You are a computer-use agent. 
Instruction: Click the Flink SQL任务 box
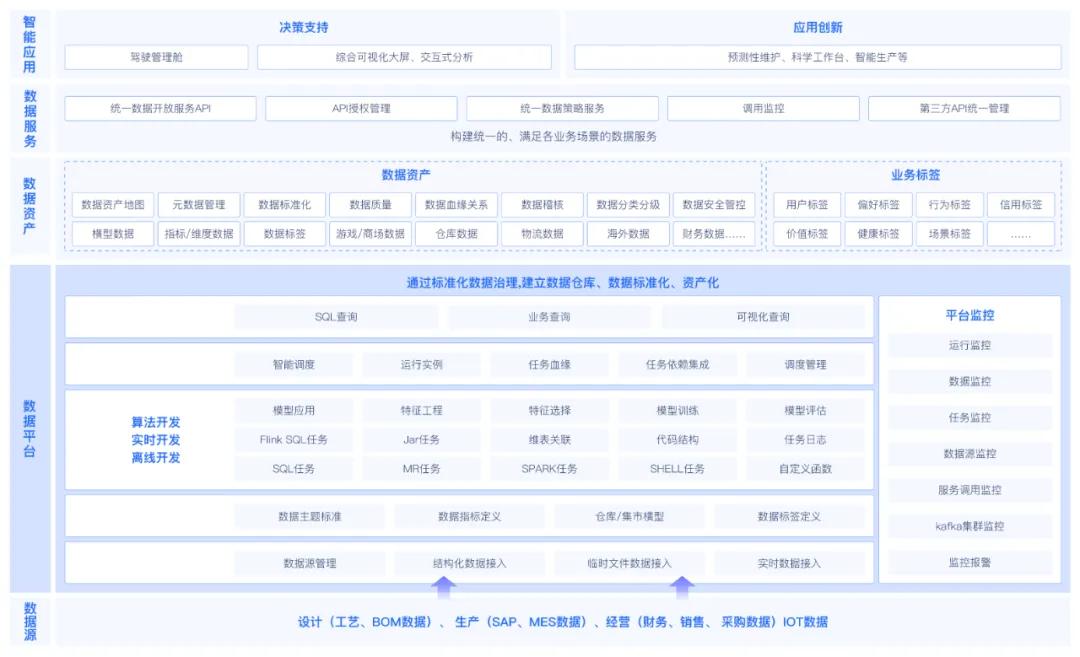tap(293, 439)
